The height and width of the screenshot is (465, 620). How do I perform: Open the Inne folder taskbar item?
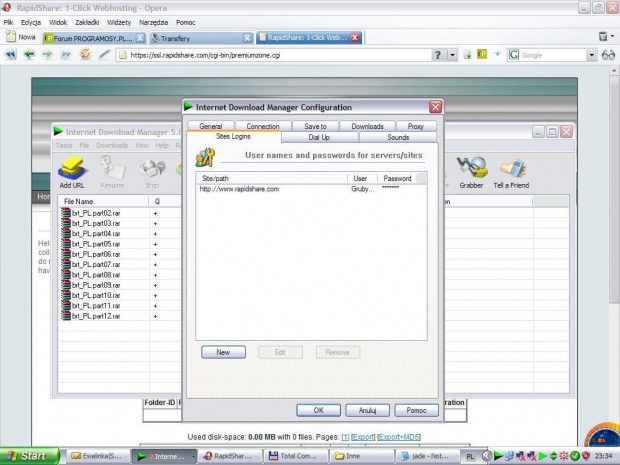(x=362, y=456)
